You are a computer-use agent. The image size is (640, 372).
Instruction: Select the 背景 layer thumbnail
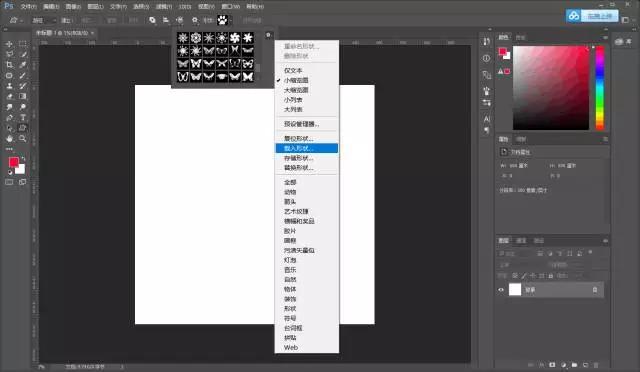[x=515, y=290]
